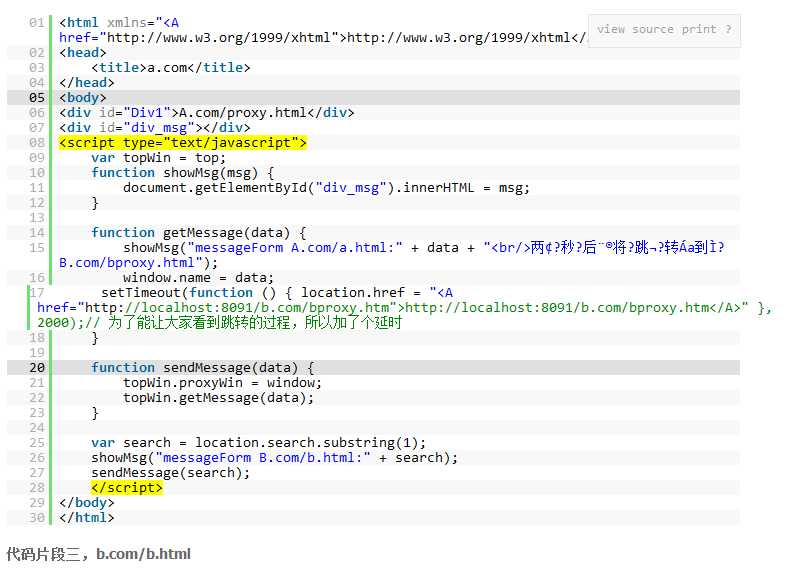799x572 pixels.
Task: Click the yellow </script> closing tag
Action: pos(127,487)
